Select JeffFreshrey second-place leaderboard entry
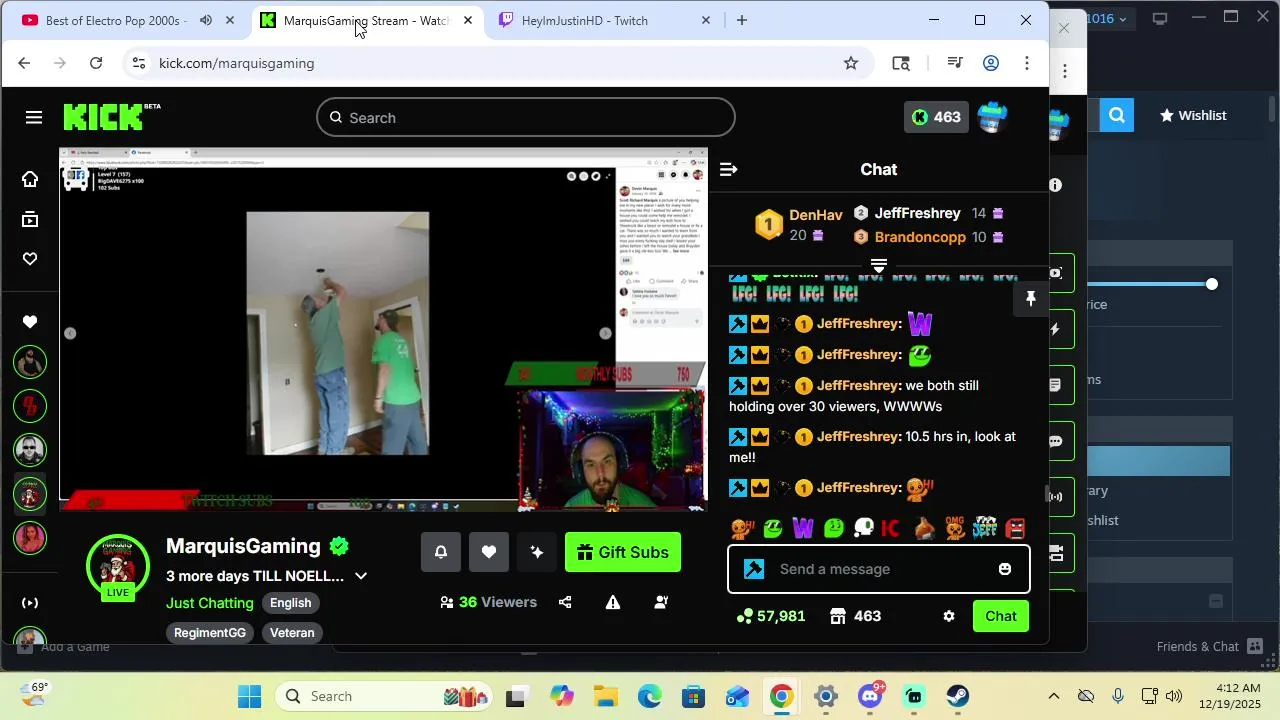Screen dimensions: 1280x720 pyautogui.click(x=917, y=213)
